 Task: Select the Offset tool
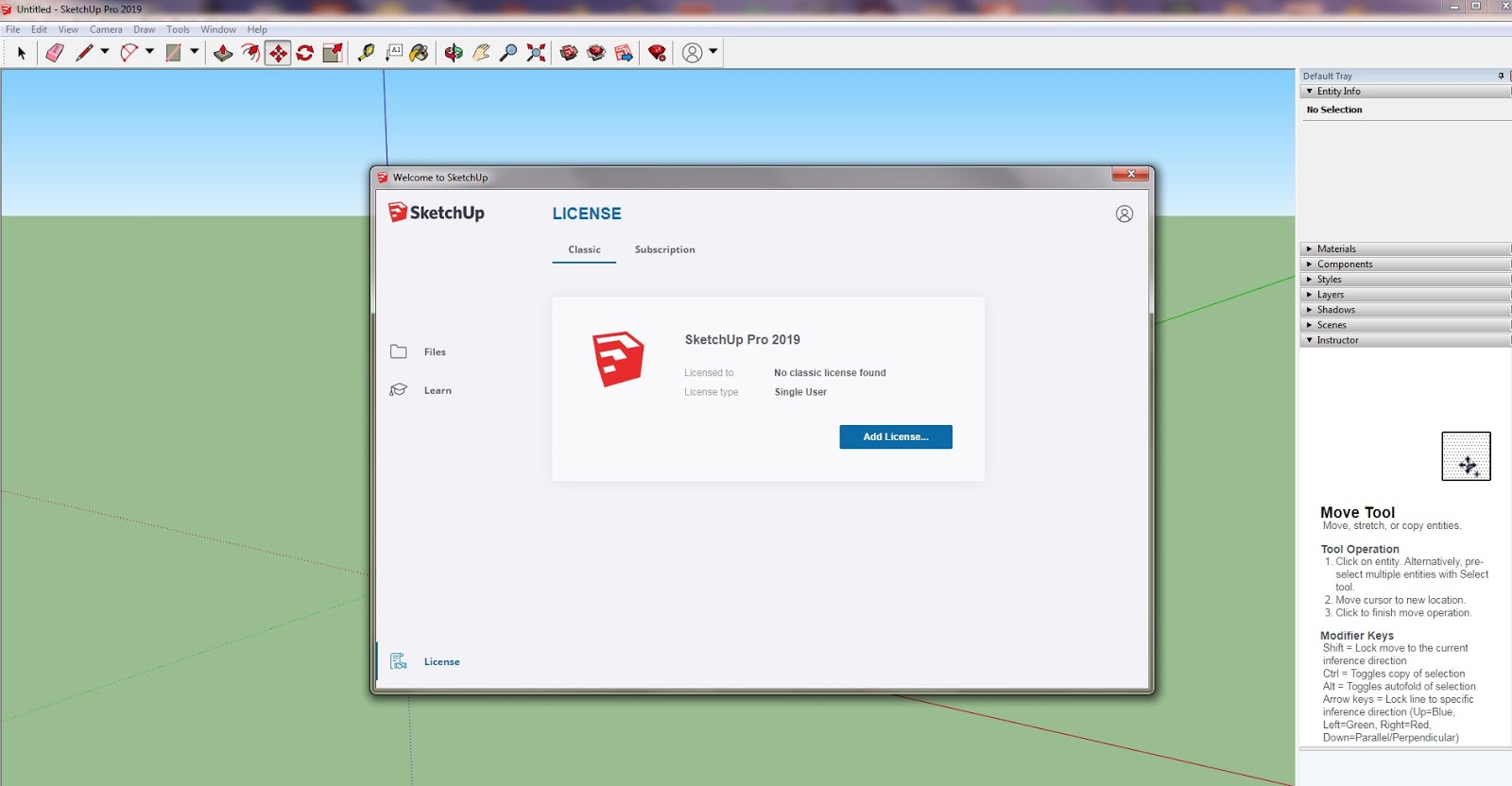click(250, 53)
